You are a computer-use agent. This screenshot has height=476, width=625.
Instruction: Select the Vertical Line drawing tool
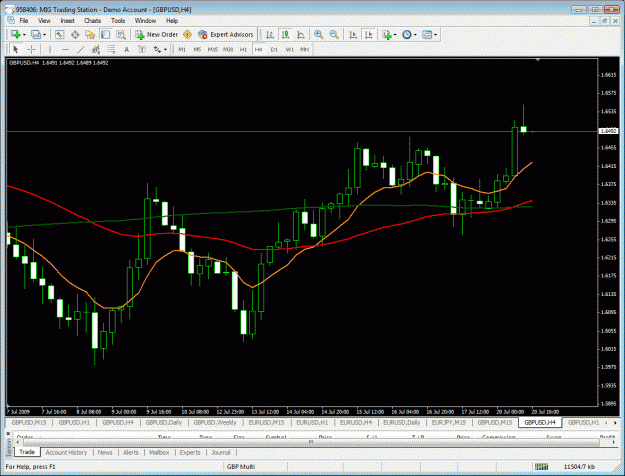50,49
